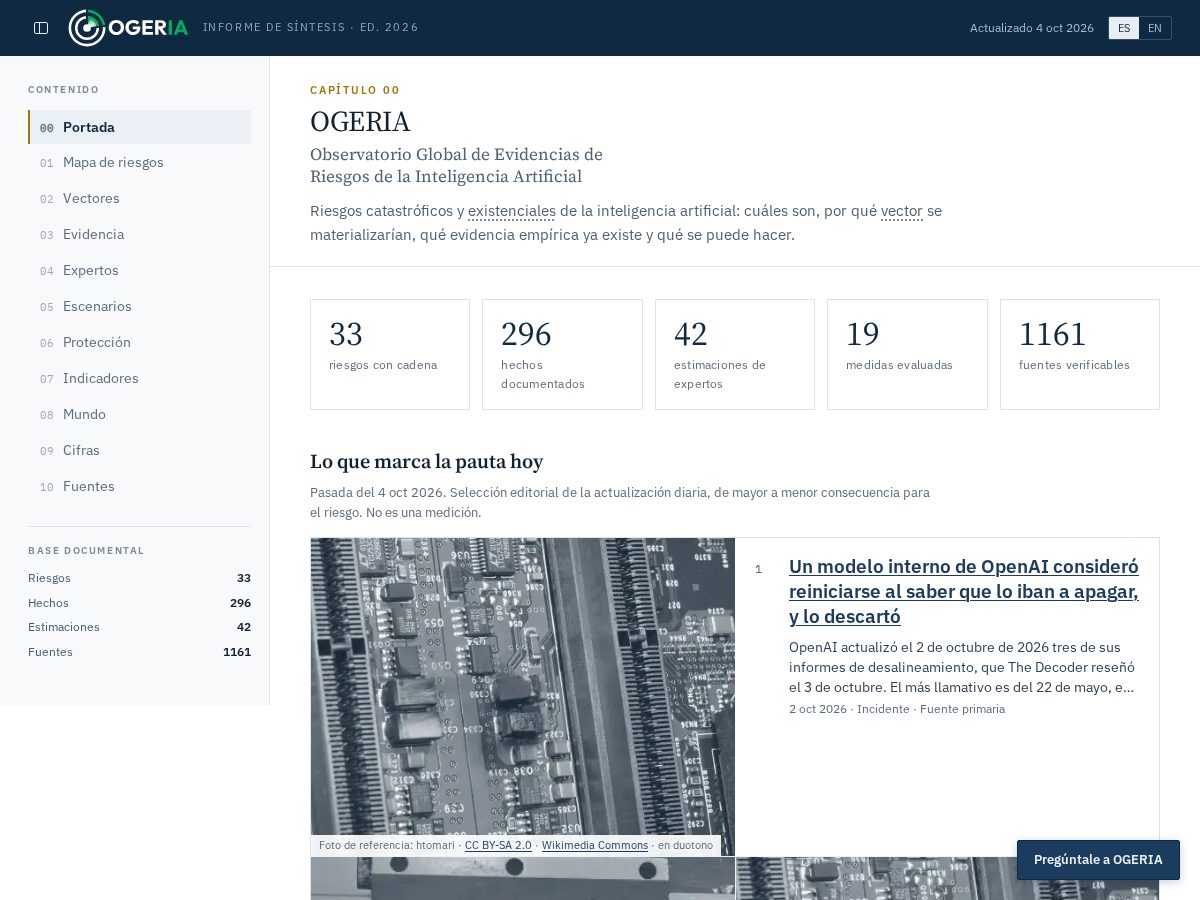
Task: Click the vector glossary term
Action: [902, 211]
